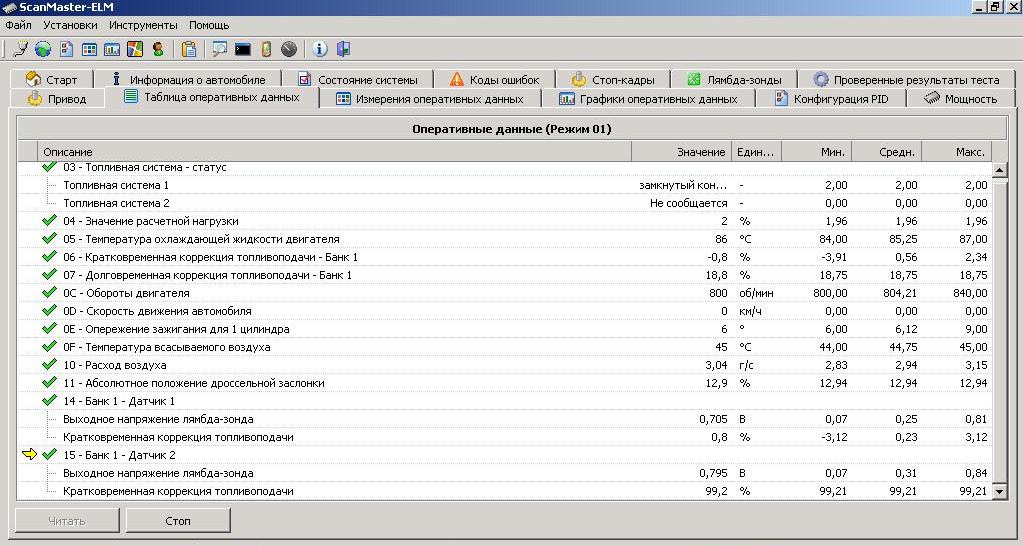Click the globe icon in the toolbar
This screenshot has width=1023, height=546.
(x=43, y=49)
